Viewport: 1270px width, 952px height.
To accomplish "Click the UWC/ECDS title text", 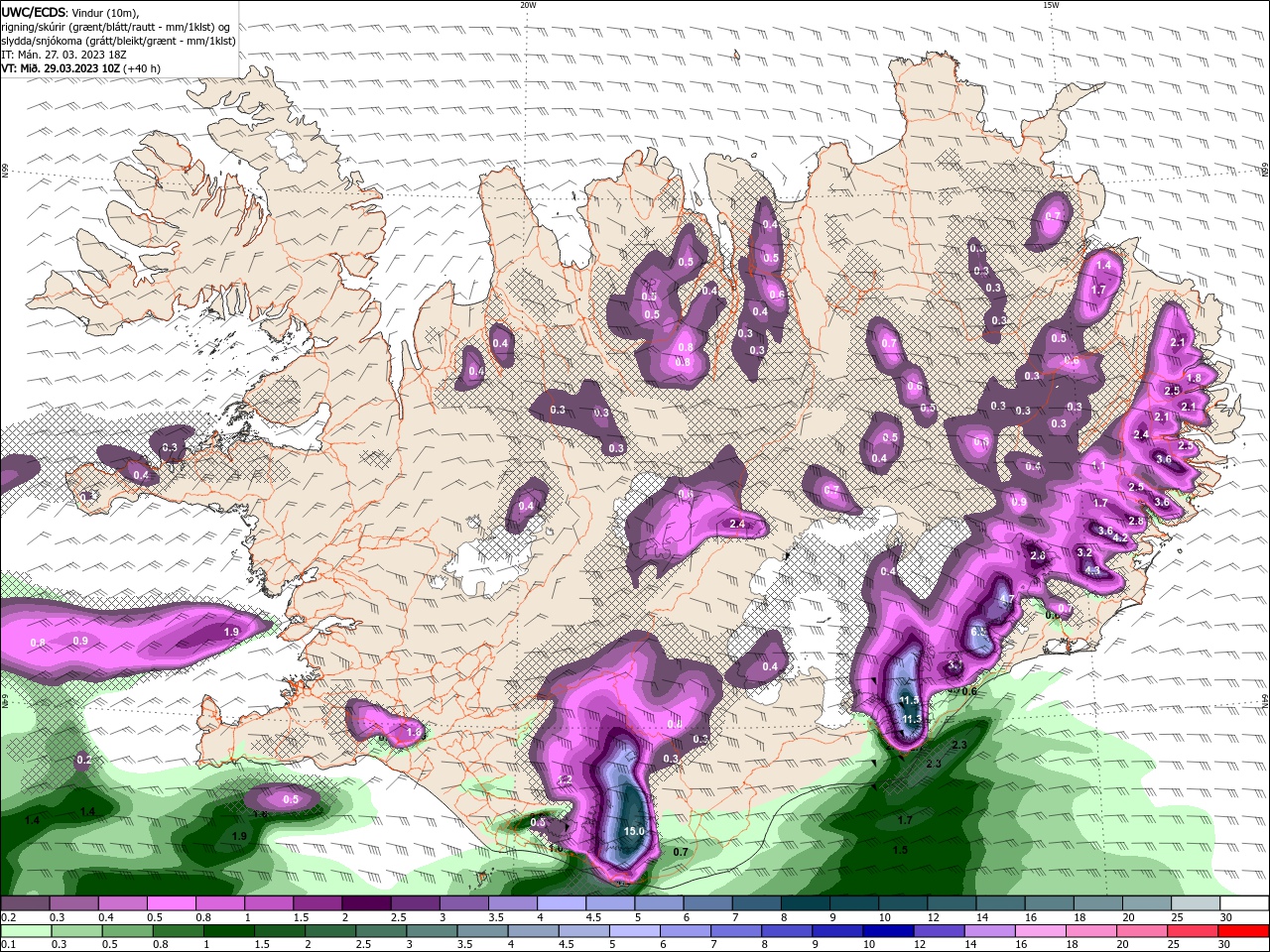I will pyautogui.click(x=35, y=12).
